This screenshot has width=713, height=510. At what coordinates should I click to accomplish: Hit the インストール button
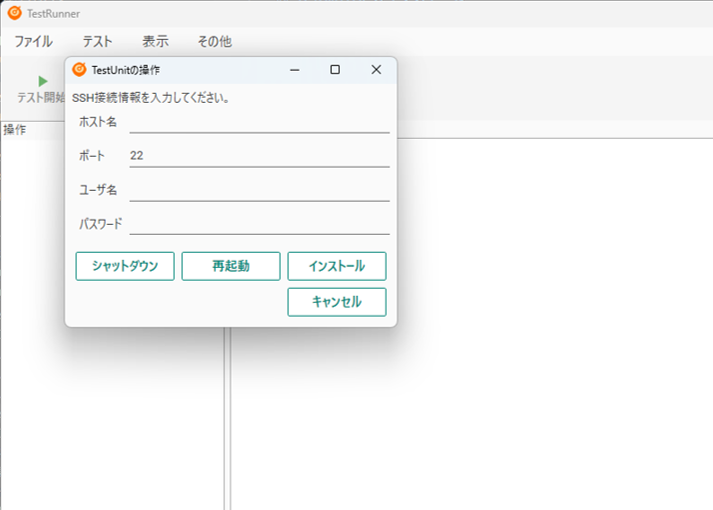pos(336,266)
